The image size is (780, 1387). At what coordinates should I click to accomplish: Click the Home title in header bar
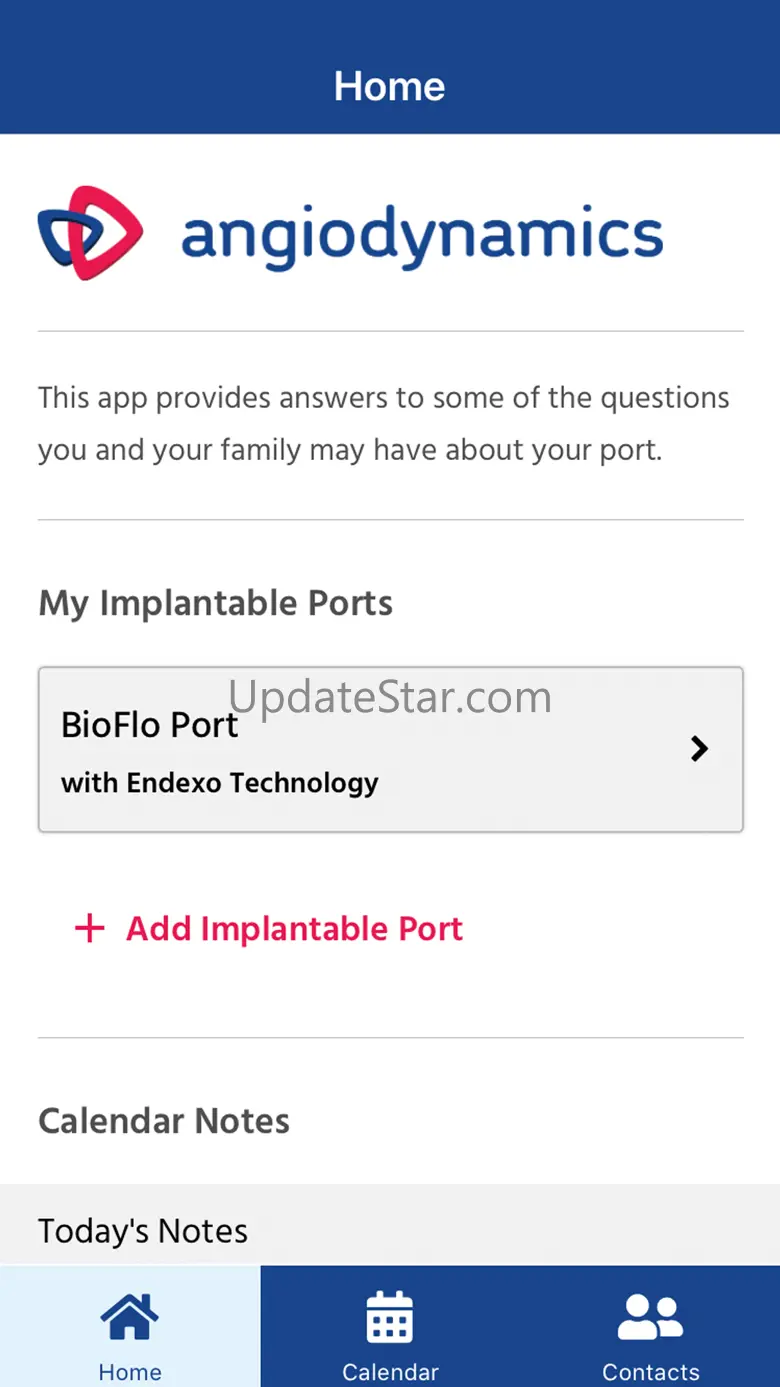coord(390,86)
